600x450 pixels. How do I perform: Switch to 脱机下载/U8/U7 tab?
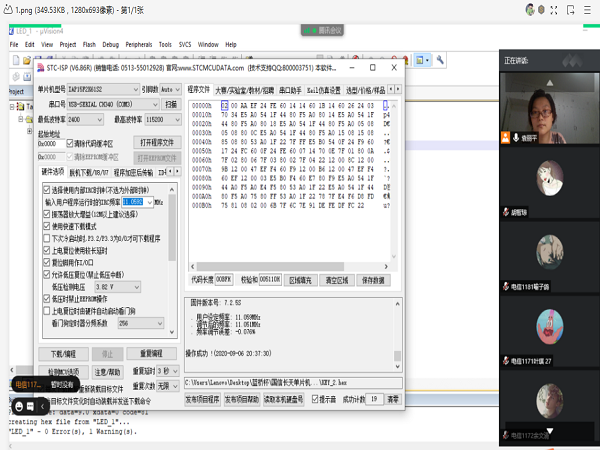coord(89,173)
